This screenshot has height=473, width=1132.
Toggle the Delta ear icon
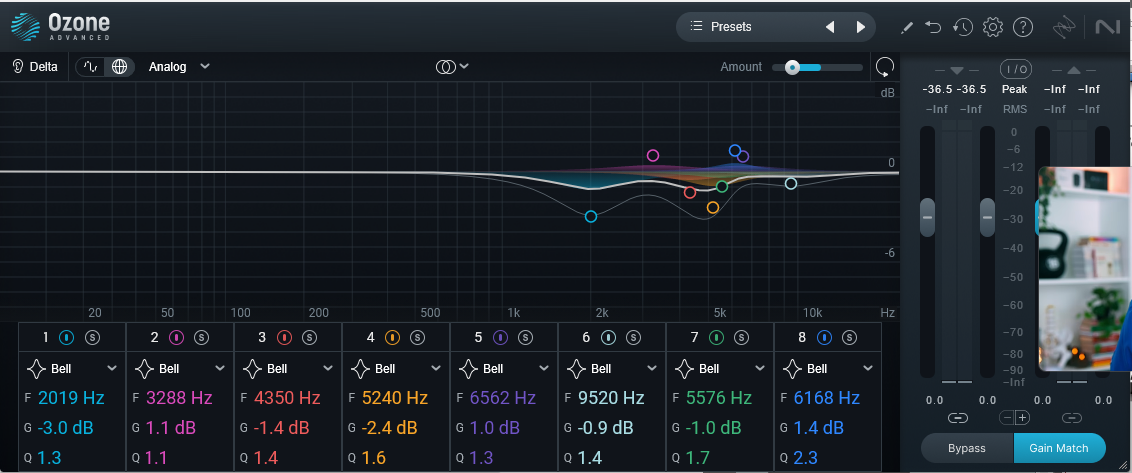tap(18, 66)
